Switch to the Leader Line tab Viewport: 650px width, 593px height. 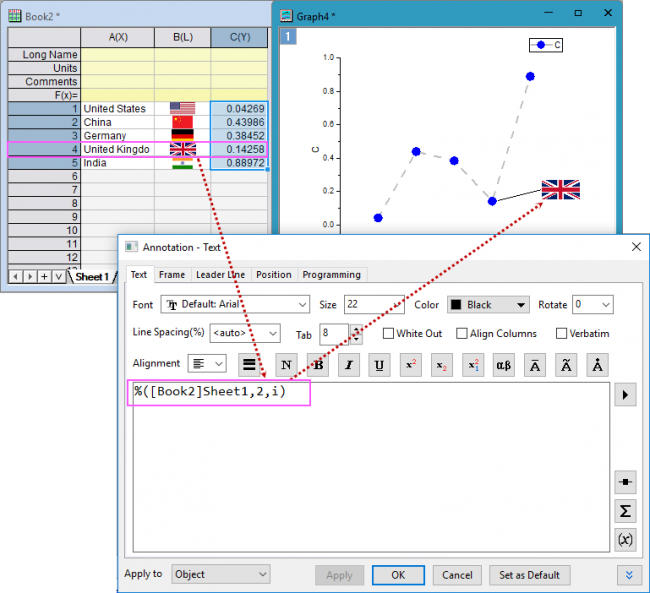(220, 275)
